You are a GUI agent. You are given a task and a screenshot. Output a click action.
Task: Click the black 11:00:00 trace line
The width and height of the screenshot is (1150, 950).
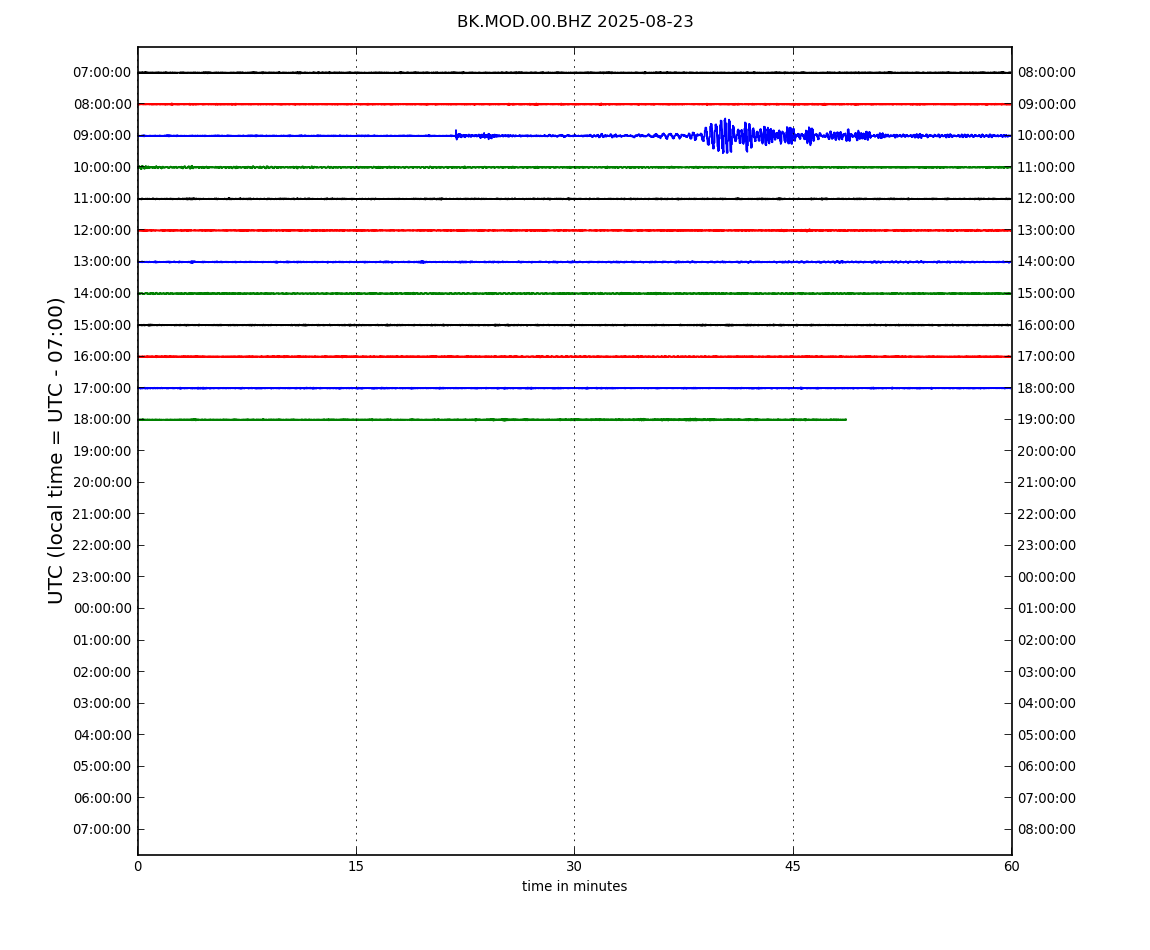574,199
